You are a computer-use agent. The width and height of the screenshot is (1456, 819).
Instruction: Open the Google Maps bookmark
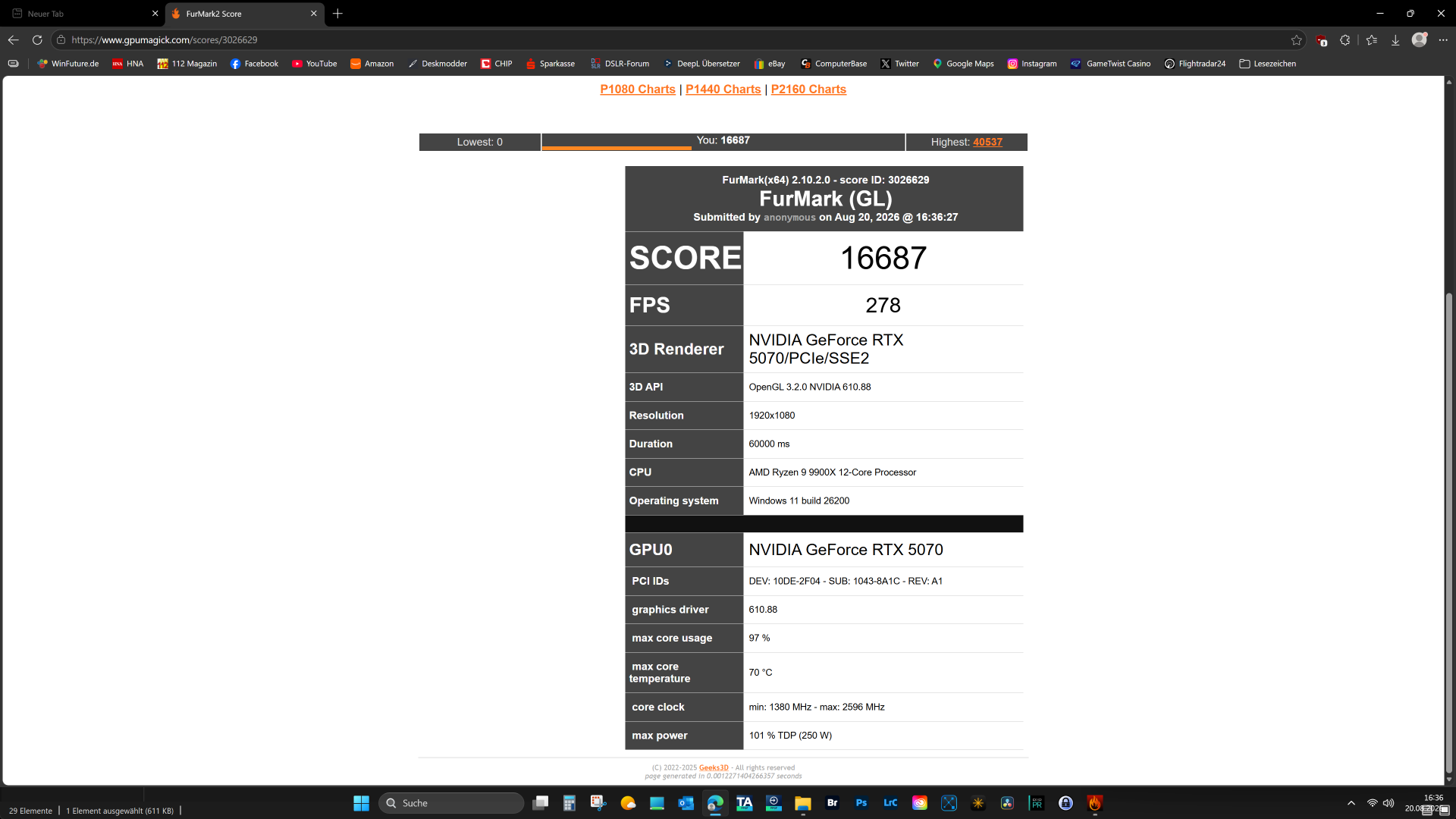pos(963,64)
